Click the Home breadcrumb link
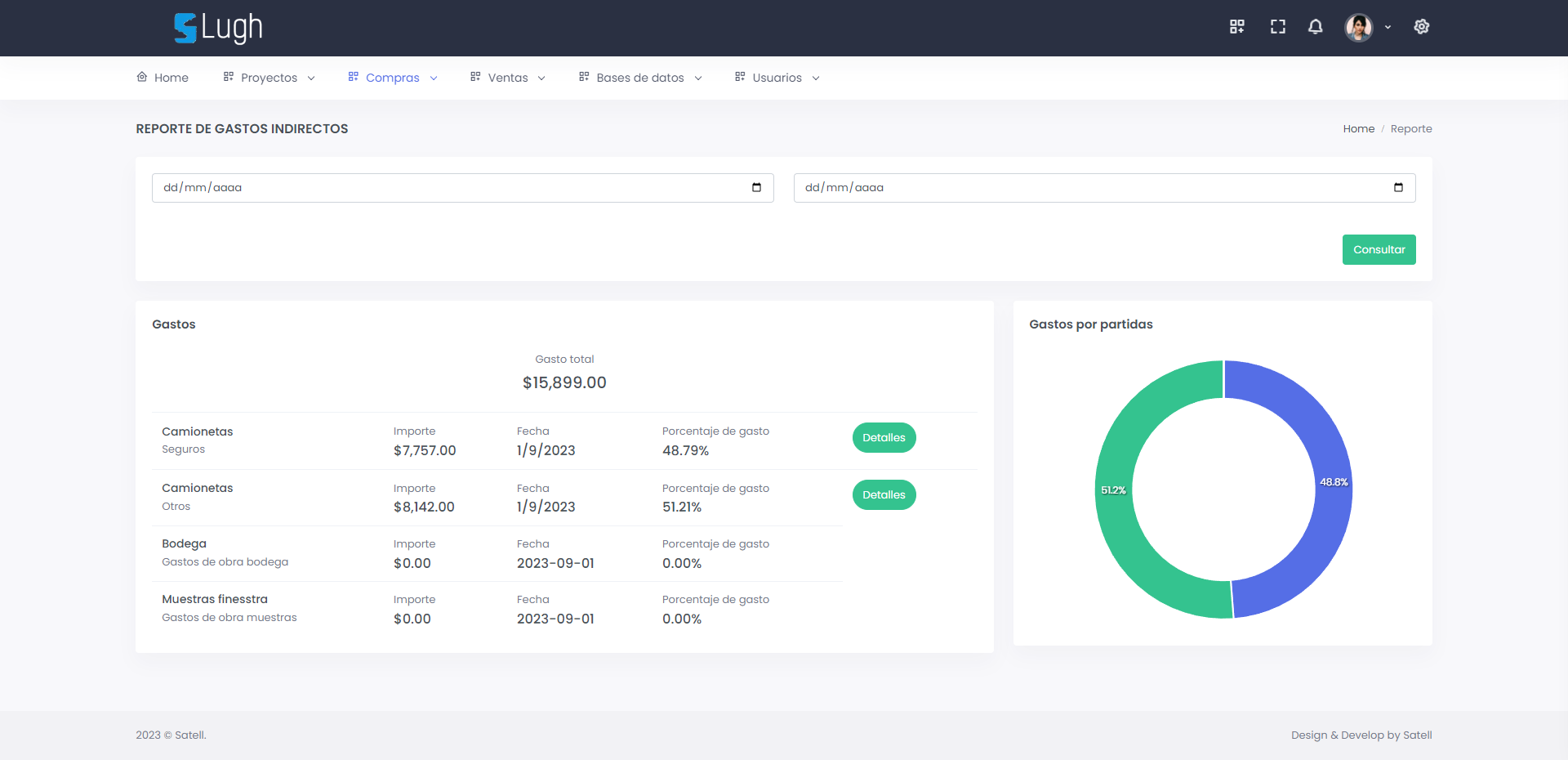 1358,129
